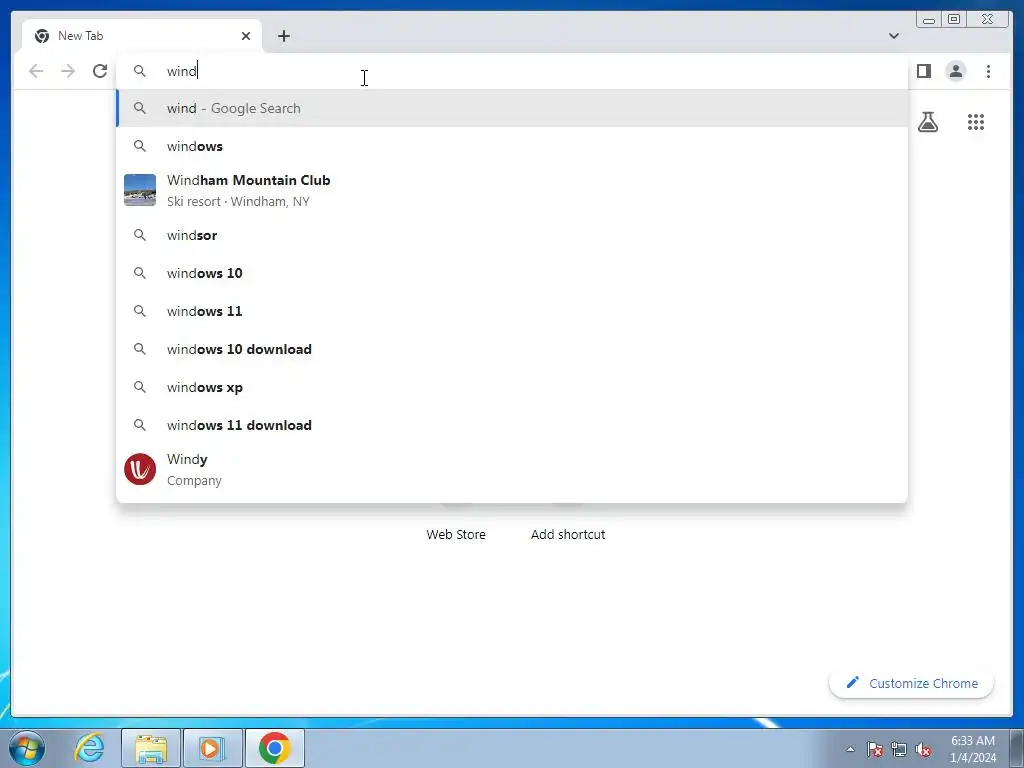
Task: Open Windows Explorer folder in taskbar
Action: click(x=151, y=748)
